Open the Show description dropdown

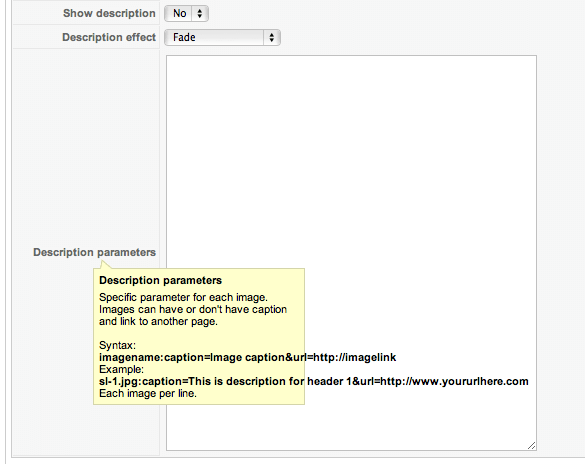pyautogui.click(x=186, y=13)
